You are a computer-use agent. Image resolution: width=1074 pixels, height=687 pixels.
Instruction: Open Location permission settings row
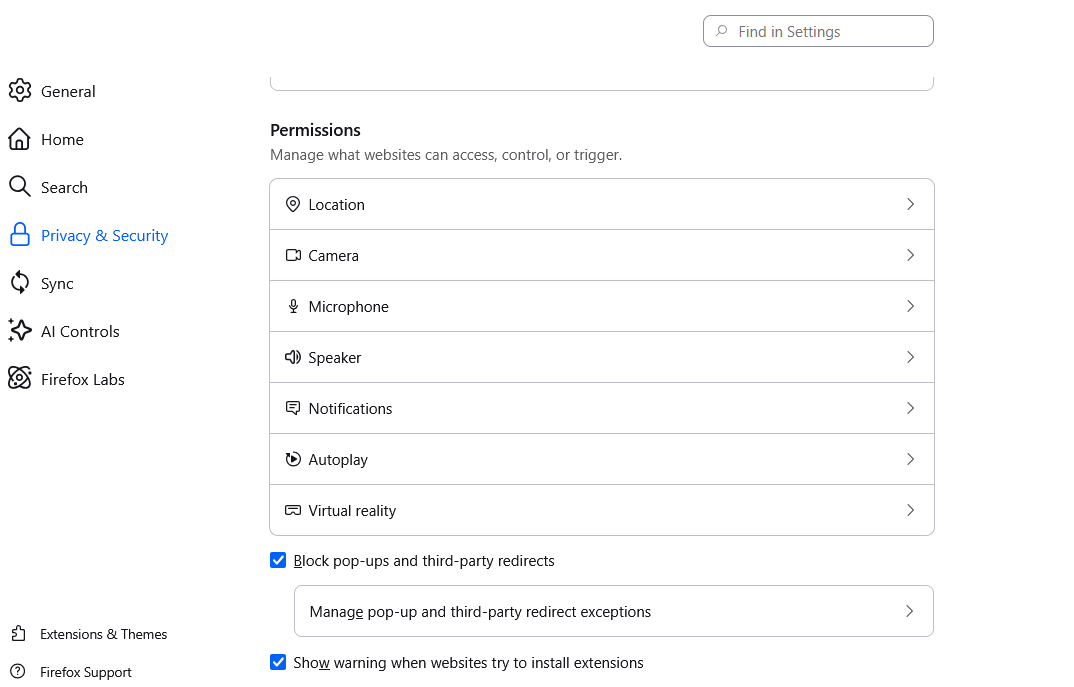tap(602, 204)
